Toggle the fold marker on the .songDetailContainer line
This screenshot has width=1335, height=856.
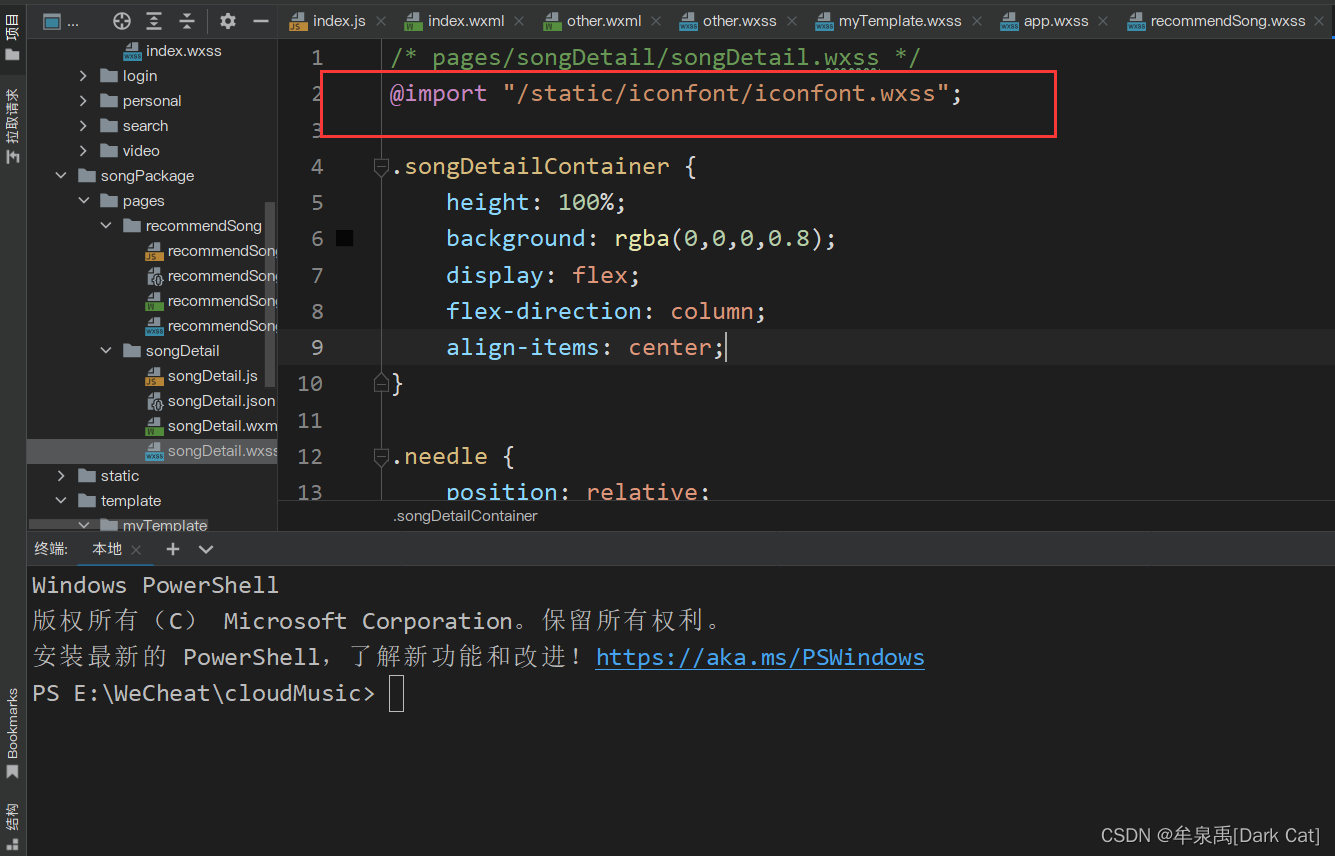coord(381,167)
